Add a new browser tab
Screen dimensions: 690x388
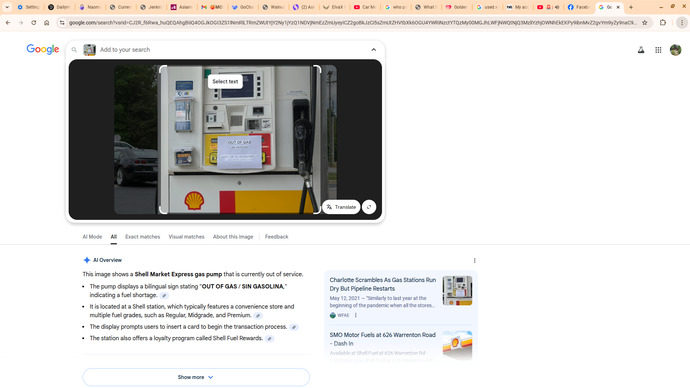(x=631, y=7)
